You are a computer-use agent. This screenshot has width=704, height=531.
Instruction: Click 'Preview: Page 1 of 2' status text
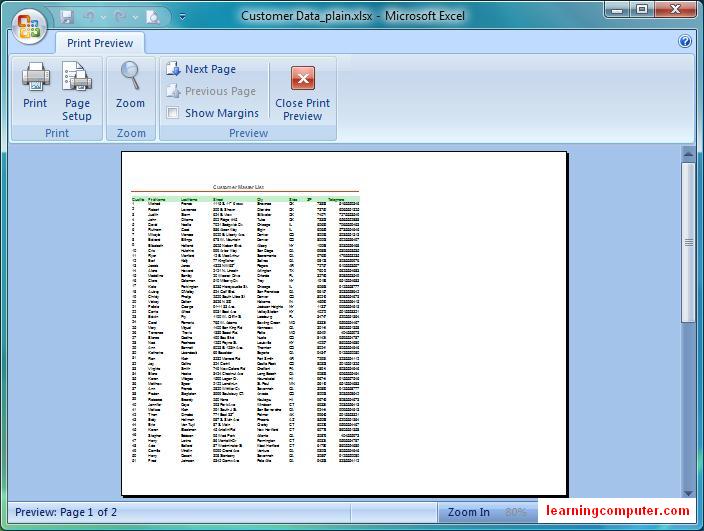(x=66, y=512)
